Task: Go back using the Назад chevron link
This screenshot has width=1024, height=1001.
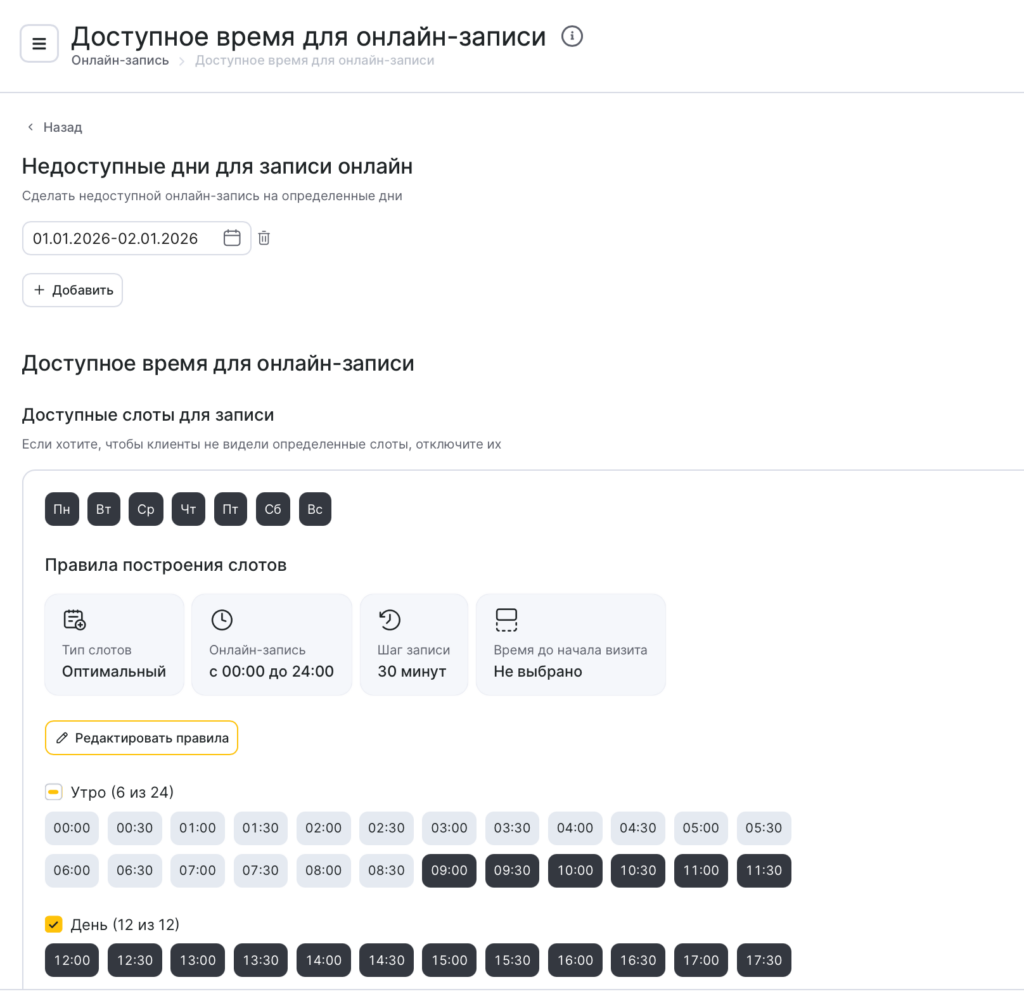Action: (x=54, y=127)
